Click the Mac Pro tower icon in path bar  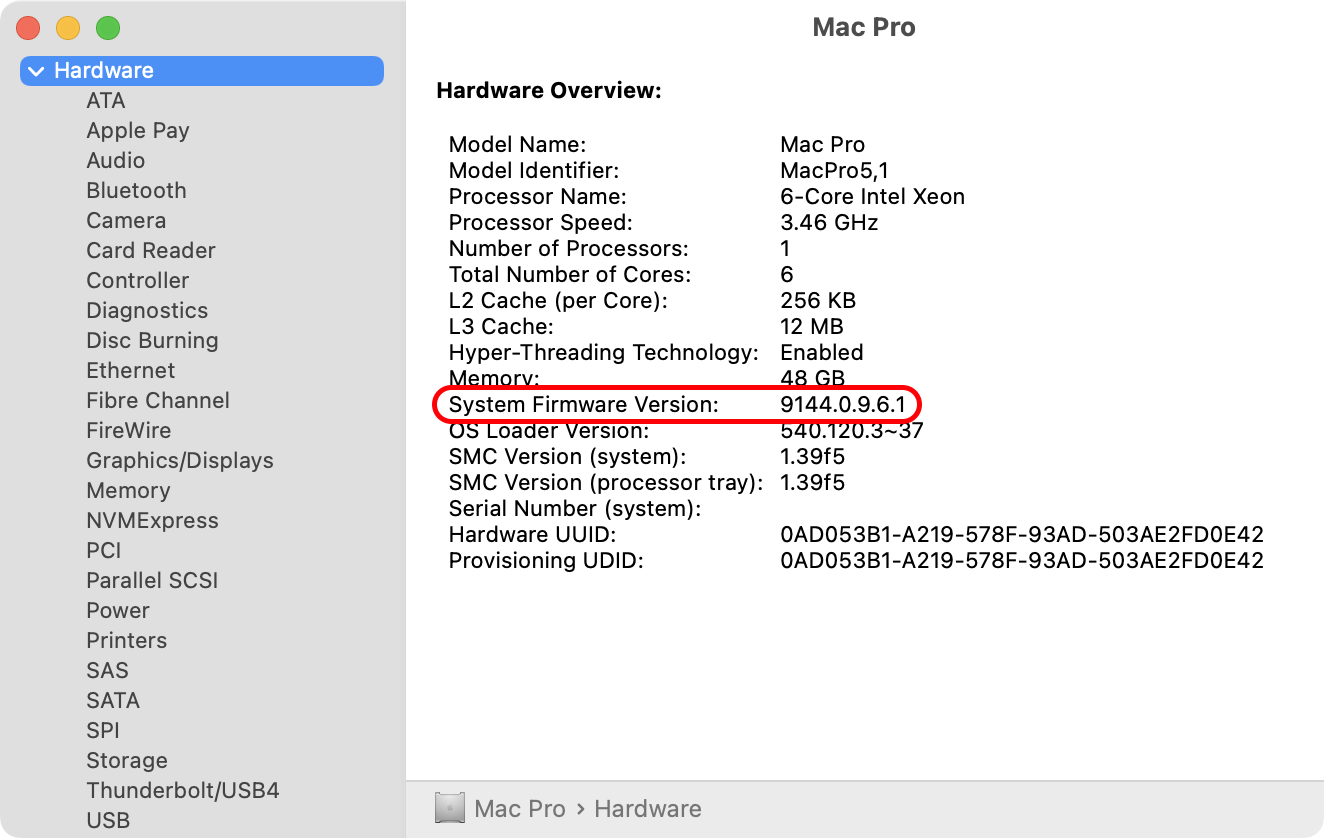[450, 808]
